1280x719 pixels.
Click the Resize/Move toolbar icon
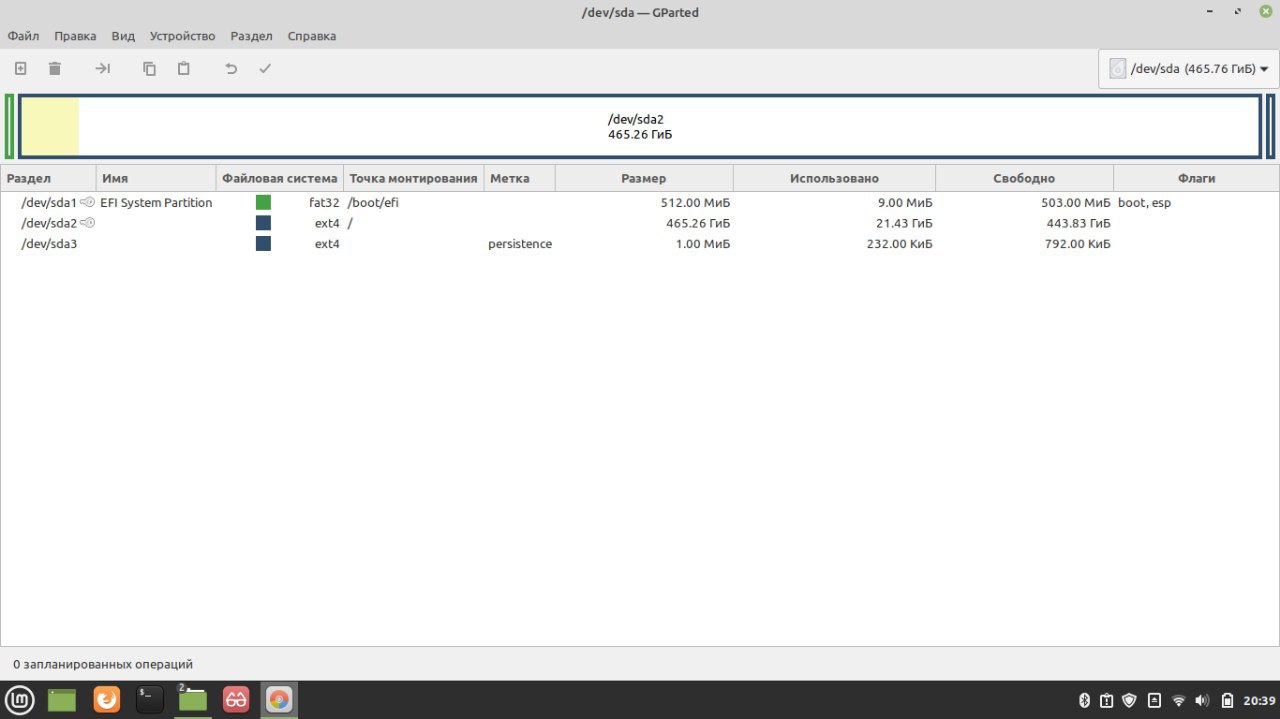coord(102,69)
